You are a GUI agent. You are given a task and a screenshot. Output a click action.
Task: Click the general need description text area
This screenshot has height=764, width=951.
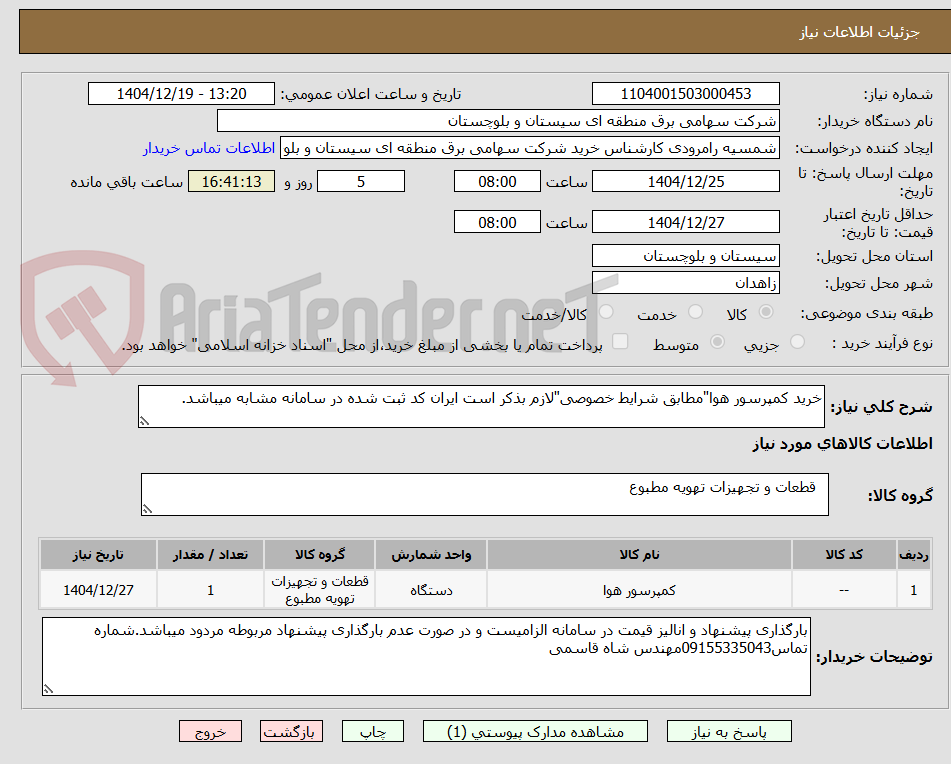pyautogui.click(x=482, y=407)
